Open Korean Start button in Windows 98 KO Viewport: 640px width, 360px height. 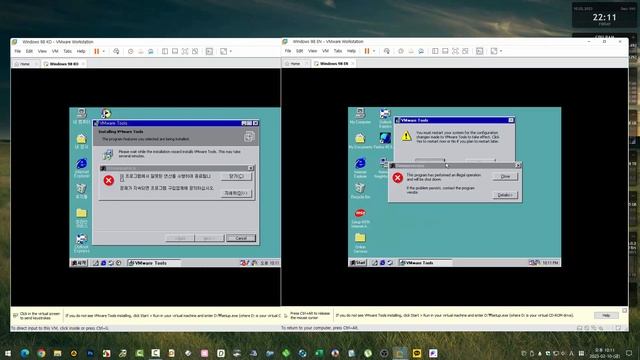(79, 263)
